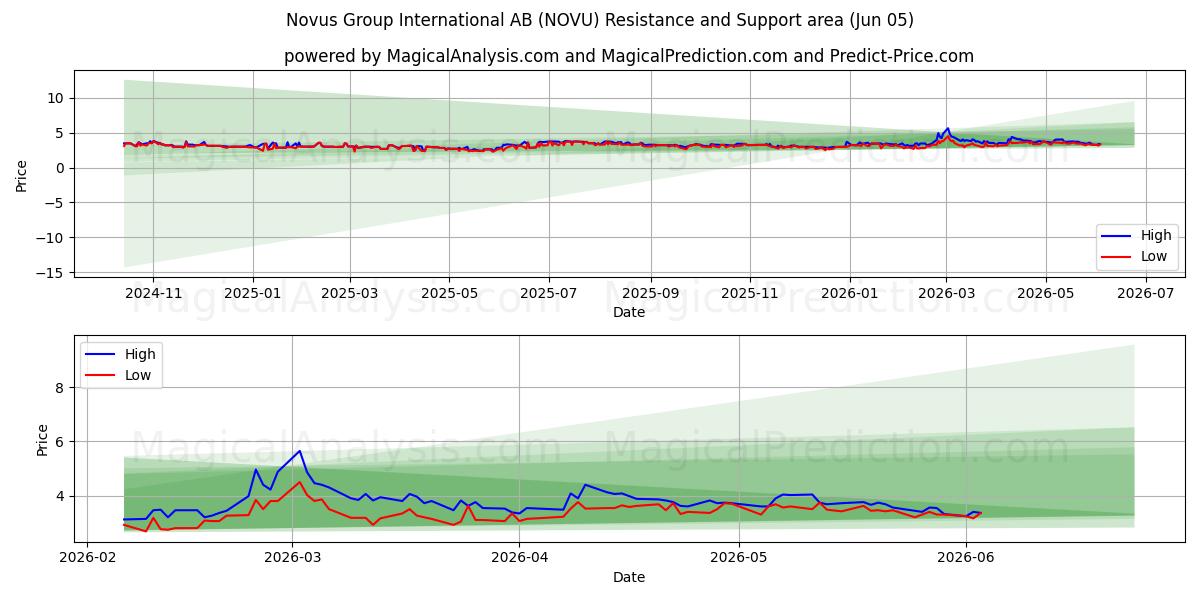Click the 'Price' axis label of bottom chart
Viewport: 1200px width, 600px height.
42,439
